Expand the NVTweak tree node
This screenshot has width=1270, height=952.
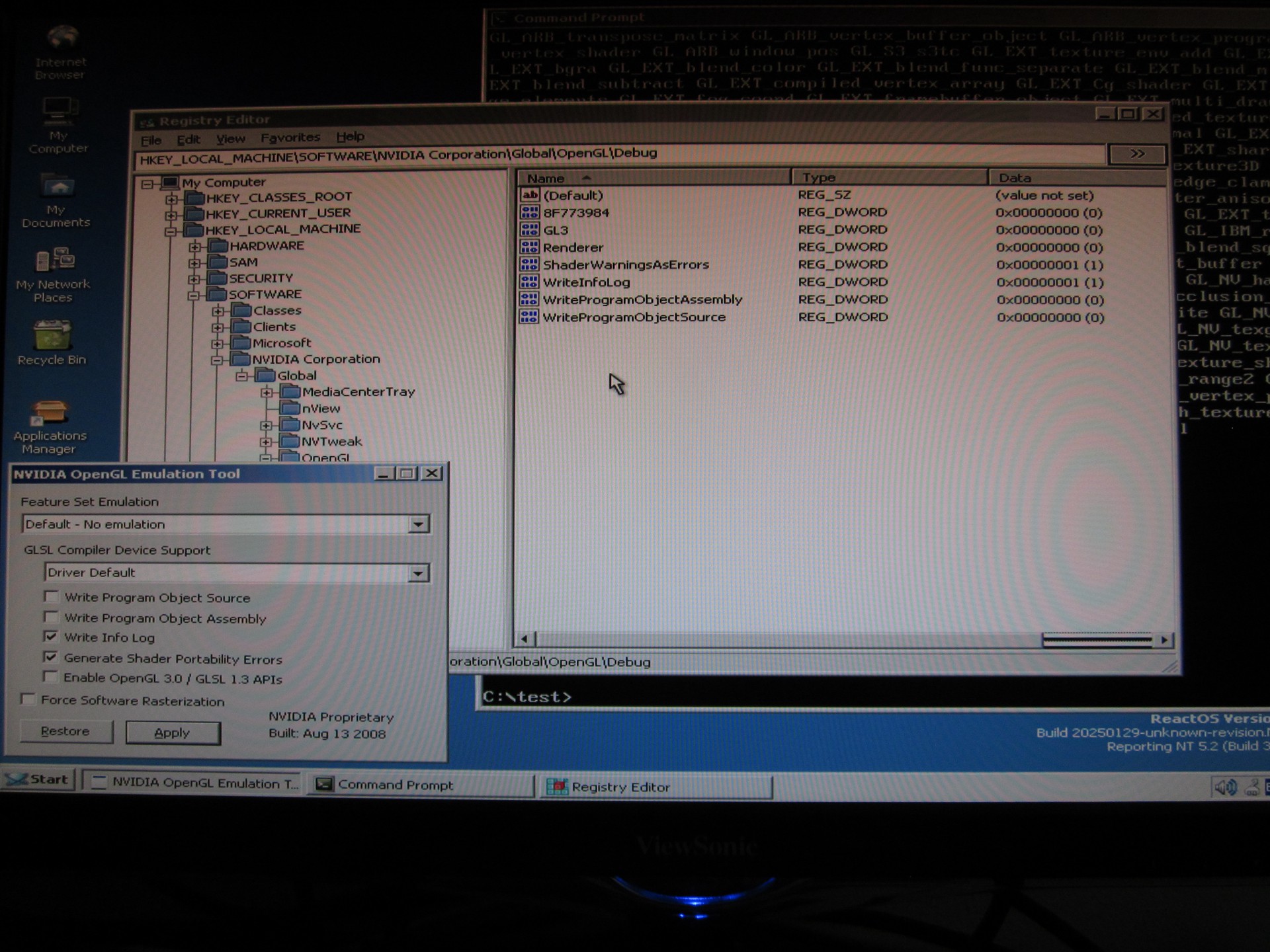[266, 442]
